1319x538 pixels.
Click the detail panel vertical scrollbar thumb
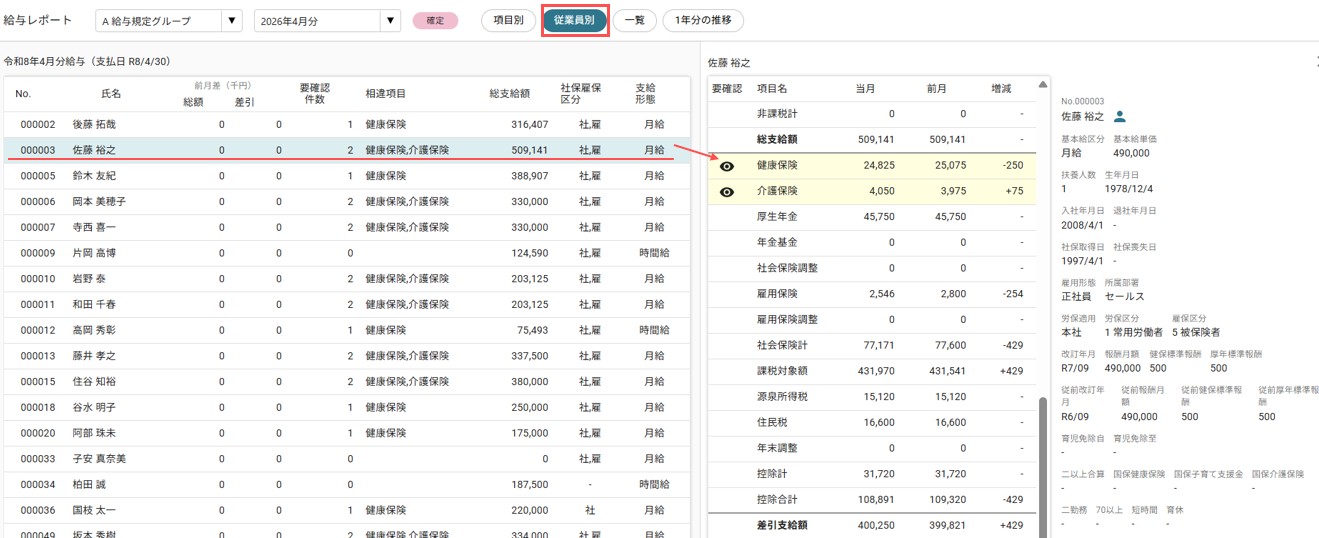1044,465
